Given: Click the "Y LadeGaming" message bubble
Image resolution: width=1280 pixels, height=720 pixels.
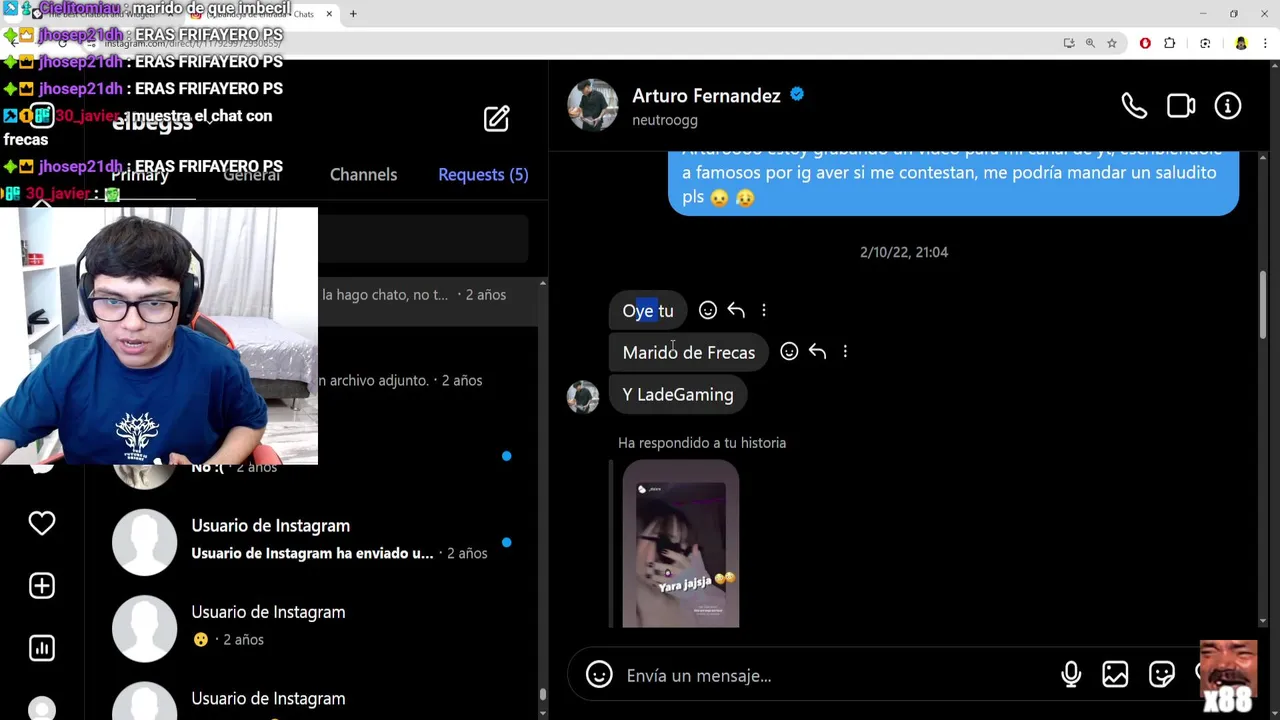Looking at the screenshot, I should click(678, 394).
